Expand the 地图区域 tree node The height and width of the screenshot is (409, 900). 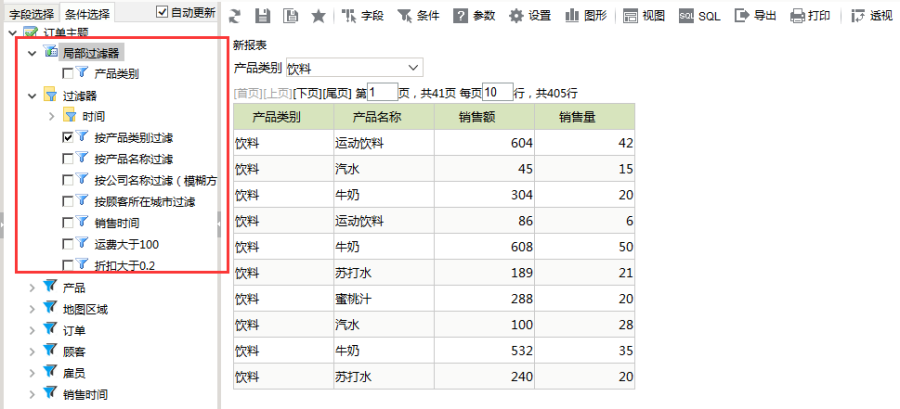(32, 309)
